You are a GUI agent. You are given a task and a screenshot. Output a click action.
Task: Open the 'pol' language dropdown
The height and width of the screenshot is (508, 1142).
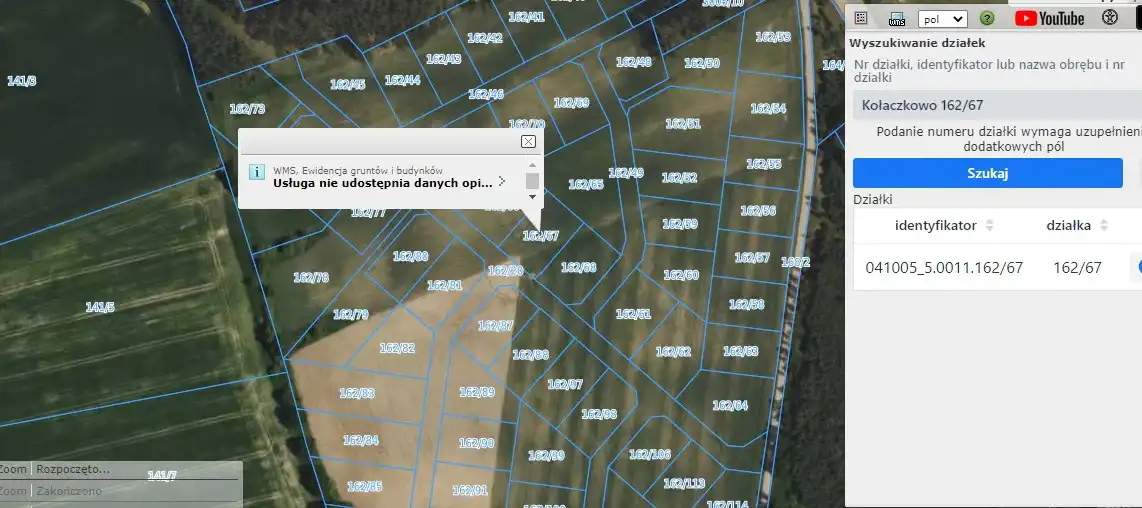click(941, 19)
